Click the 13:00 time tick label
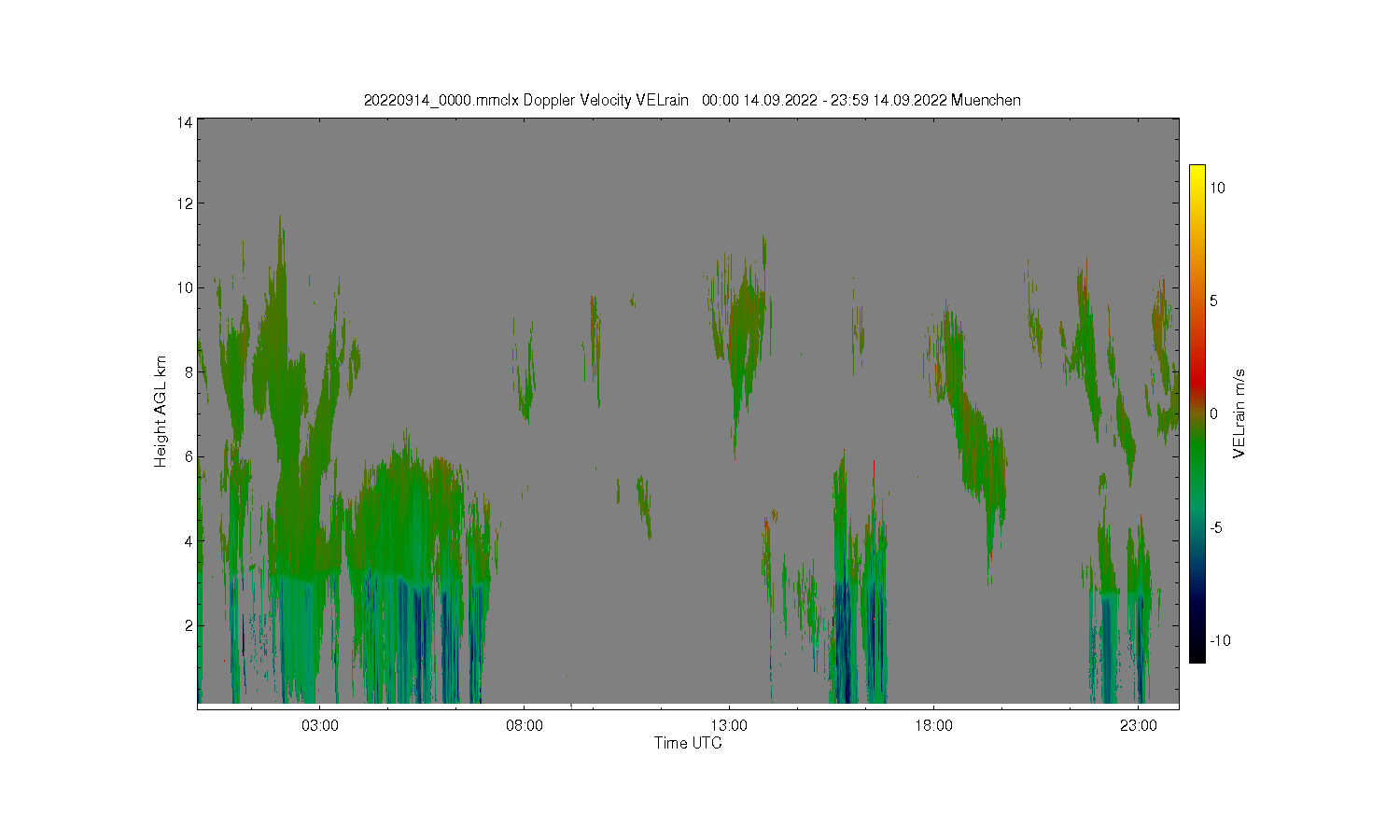This screenshot has width=1400, height=840. click(x=729, y=725)
